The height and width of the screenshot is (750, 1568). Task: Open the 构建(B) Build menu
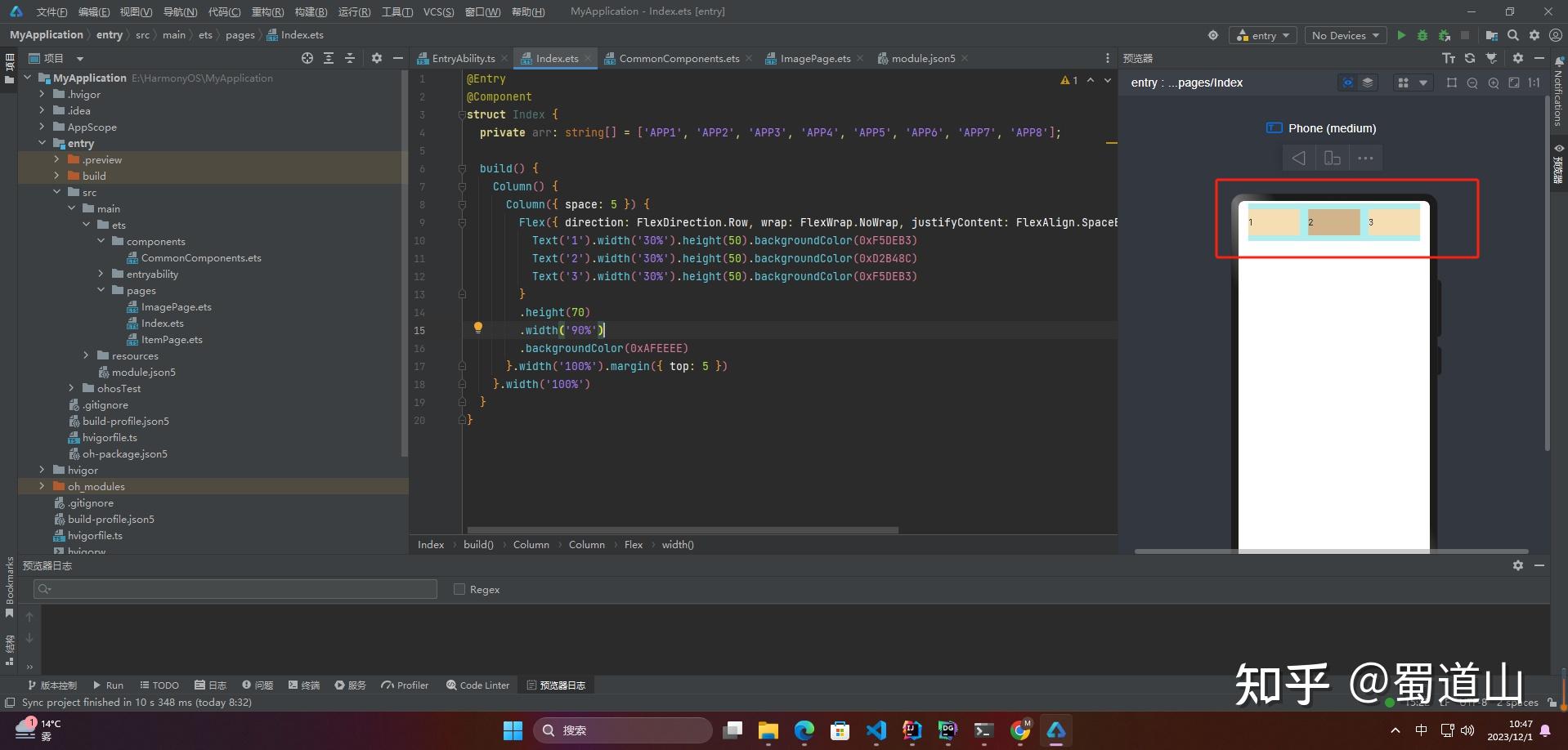point(311,11)
